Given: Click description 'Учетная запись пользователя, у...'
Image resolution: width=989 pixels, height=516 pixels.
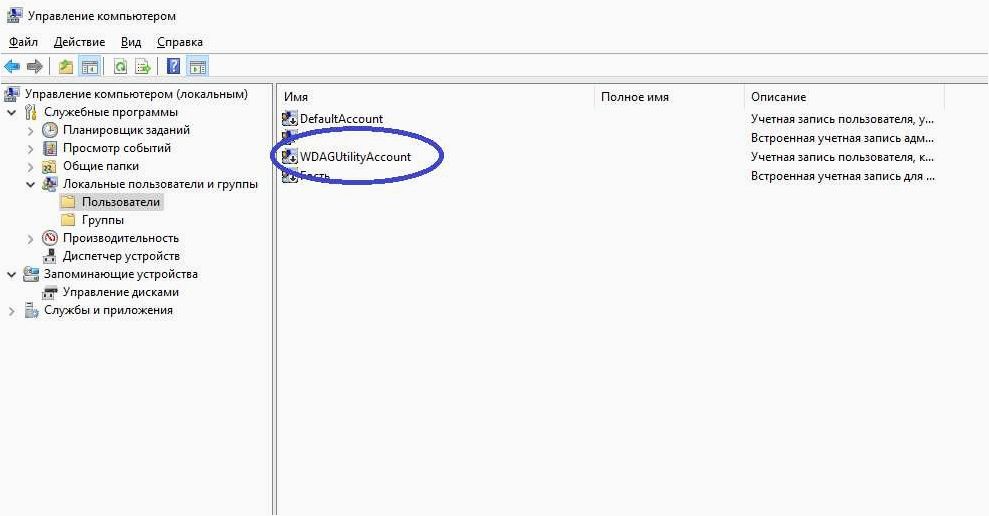Looking at the screenshot, I should pyautogui.click(x=842, y=119).
